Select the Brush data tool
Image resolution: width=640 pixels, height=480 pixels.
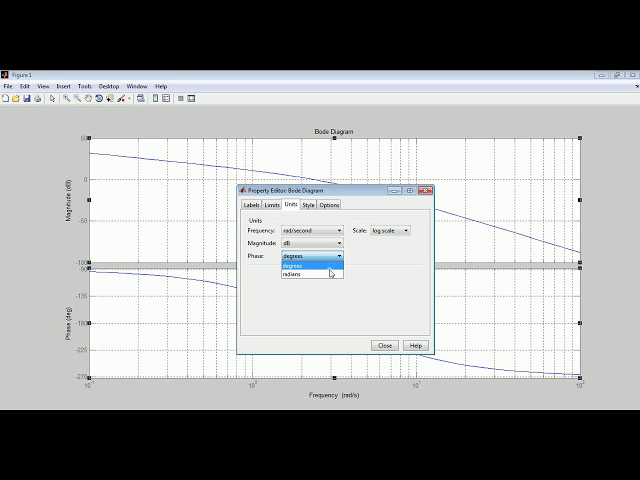121,98
